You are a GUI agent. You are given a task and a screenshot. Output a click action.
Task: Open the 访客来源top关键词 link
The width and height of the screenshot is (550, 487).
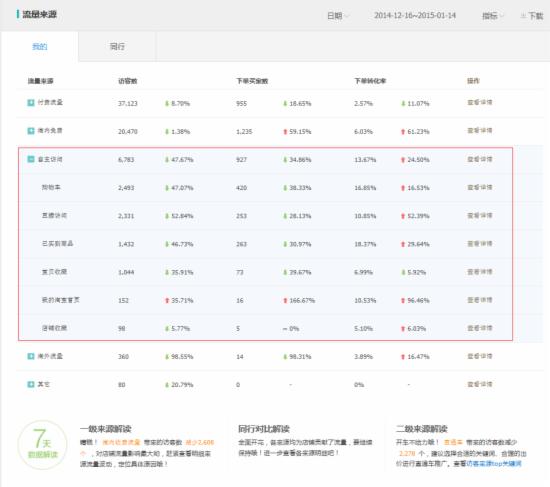(494, 463)
